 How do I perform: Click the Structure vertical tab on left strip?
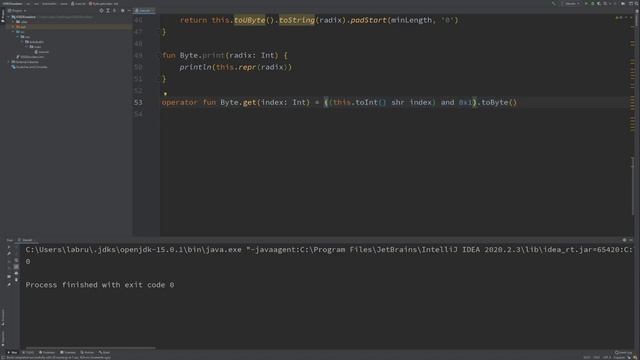click(3, 318)
